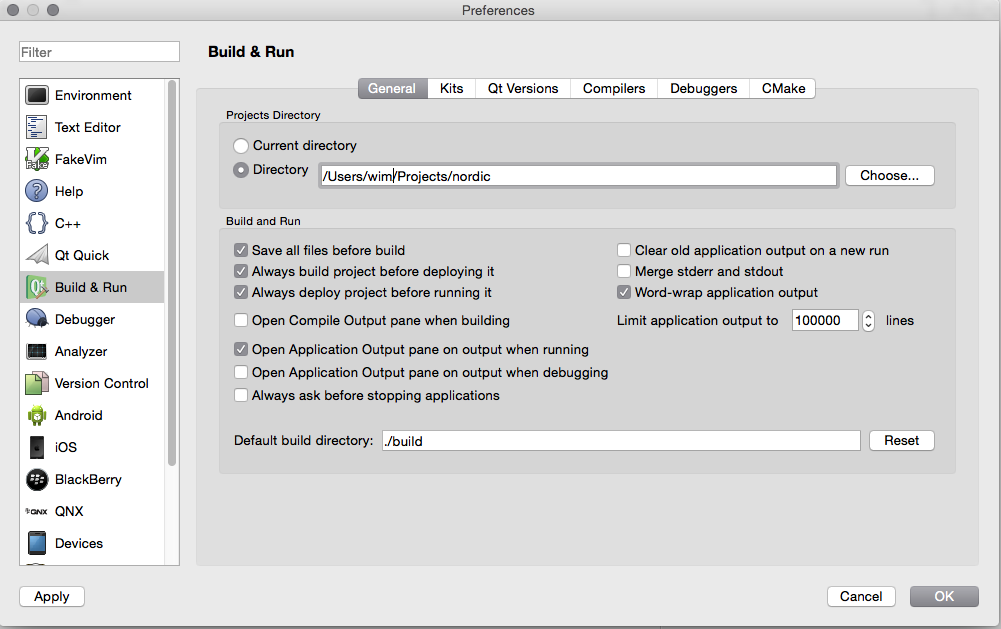This screenshot has width=1001, height=629.
Task: Uncheck Save all files before build
Action: tap(241, 250)
